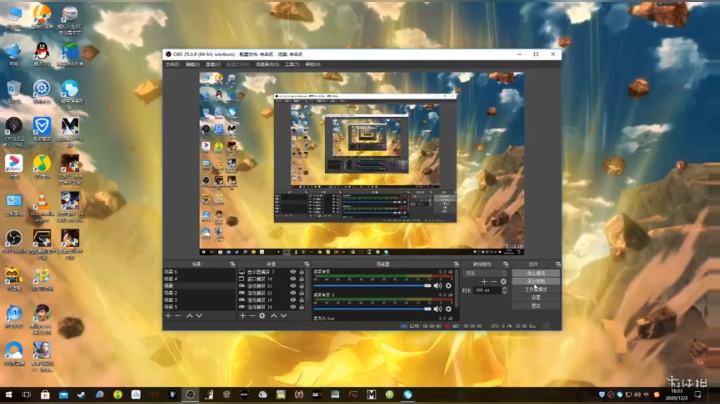This screenshot has height=404, width=720.
Task: Select scene 5 in Scenes list
Action: pyautogui.click(x=199, y=307)
